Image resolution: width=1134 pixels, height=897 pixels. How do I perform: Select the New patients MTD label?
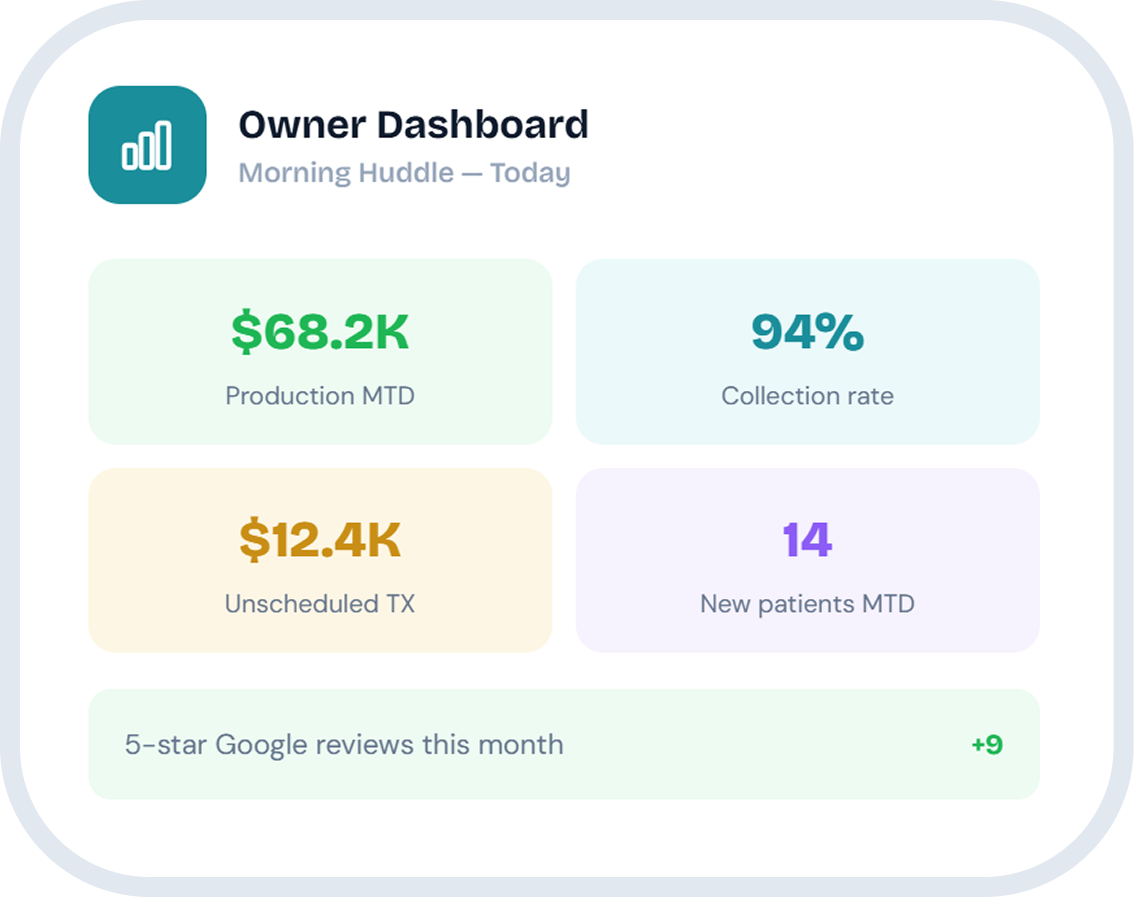tap(807, 604)
